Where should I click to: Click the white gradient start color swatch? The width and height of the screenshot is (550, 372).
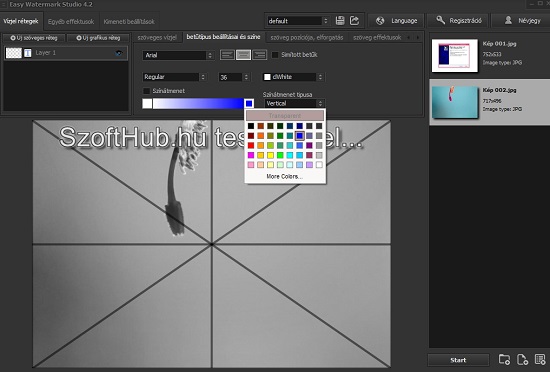coord(147,103)
